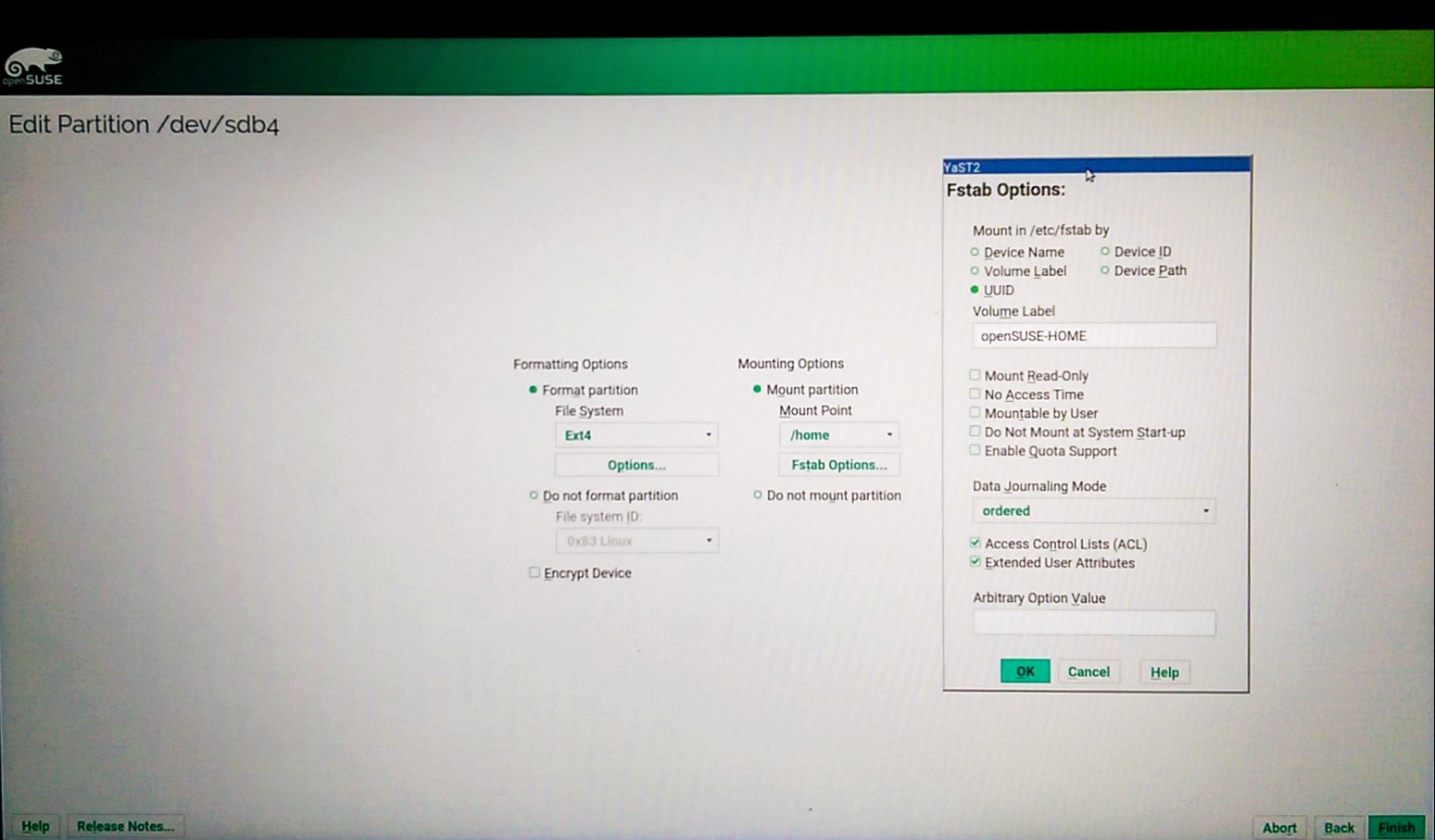
Task: Select Format partition radio button
Action: [x=533, y=390]
